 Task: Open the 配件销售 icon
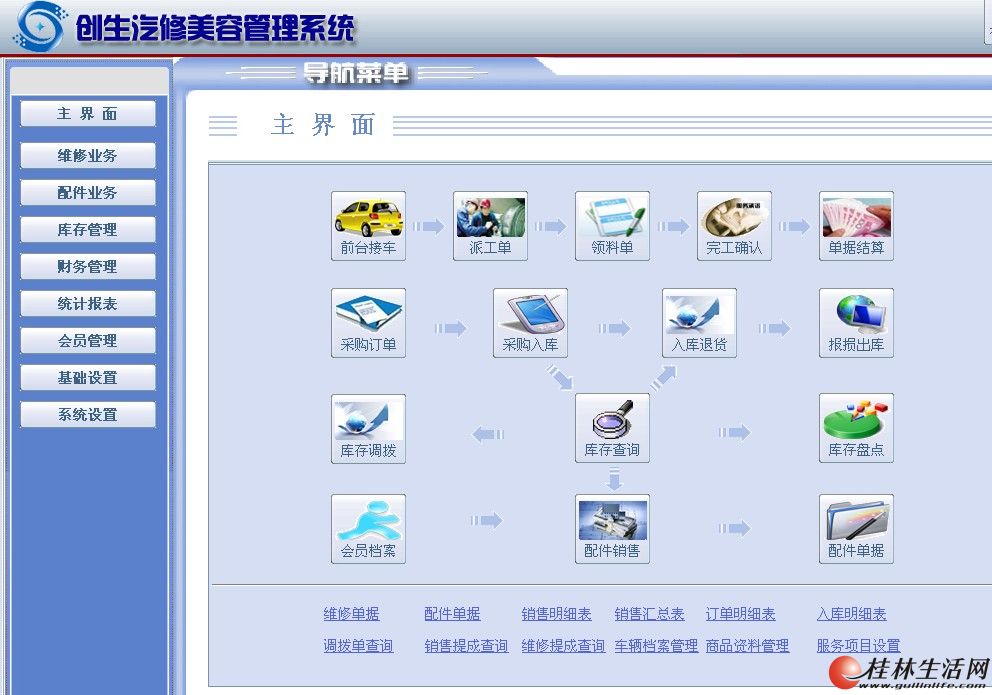pos(612,529)
